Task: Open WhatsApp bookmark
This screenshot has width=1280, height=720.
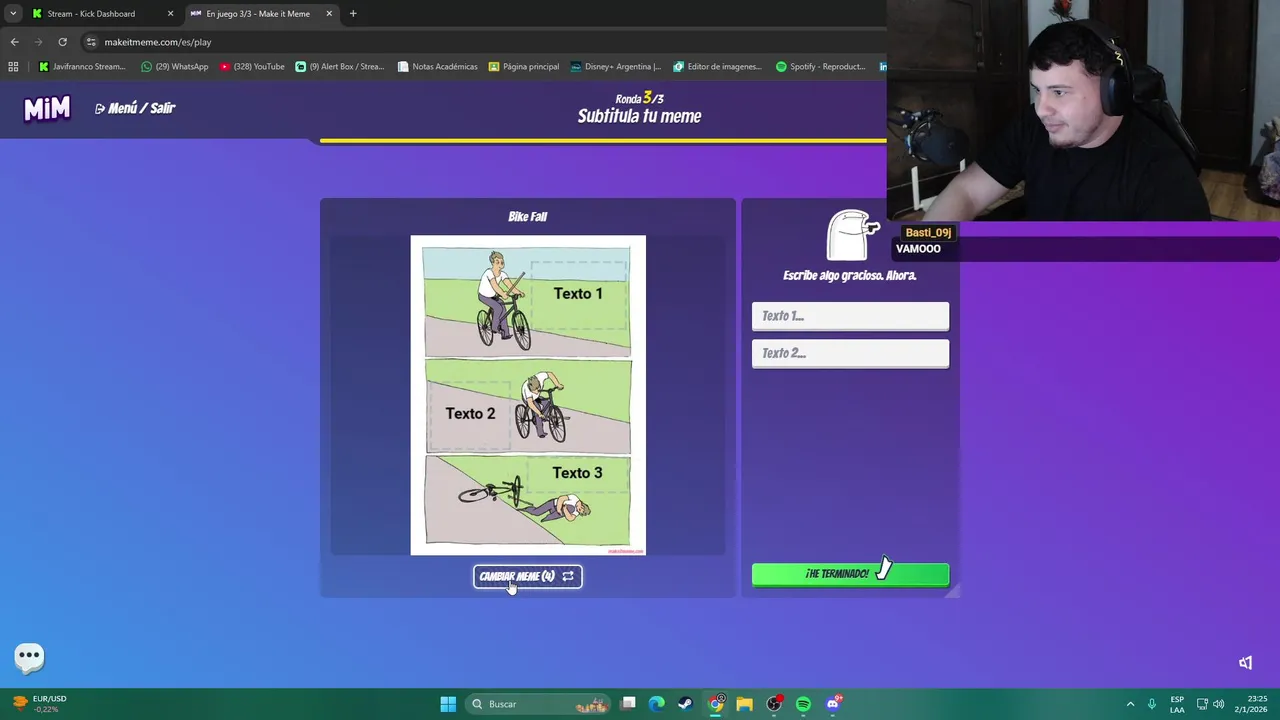Action: tap(175, 67)
